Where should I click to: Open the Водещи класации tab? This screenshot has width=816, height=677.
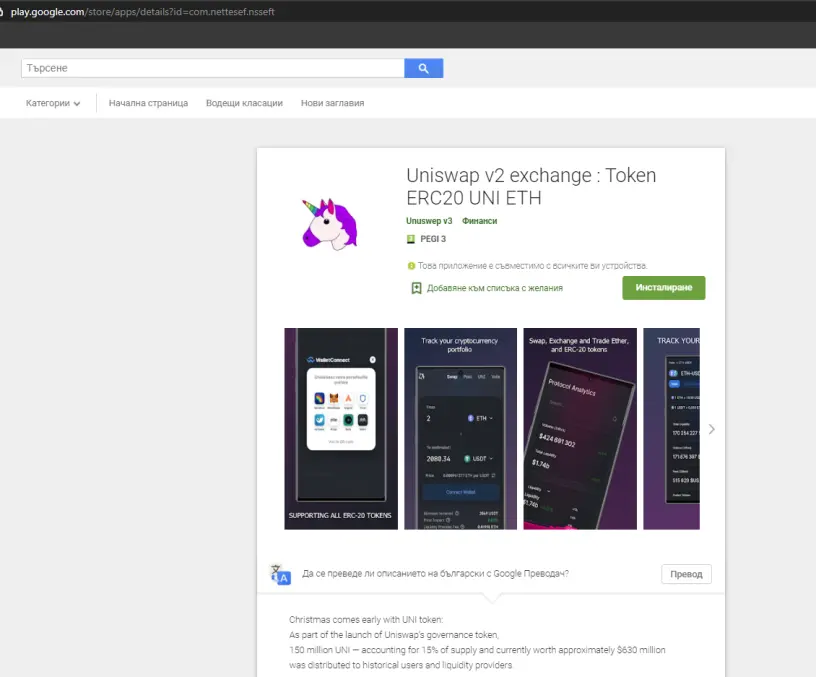click(245, 103)
